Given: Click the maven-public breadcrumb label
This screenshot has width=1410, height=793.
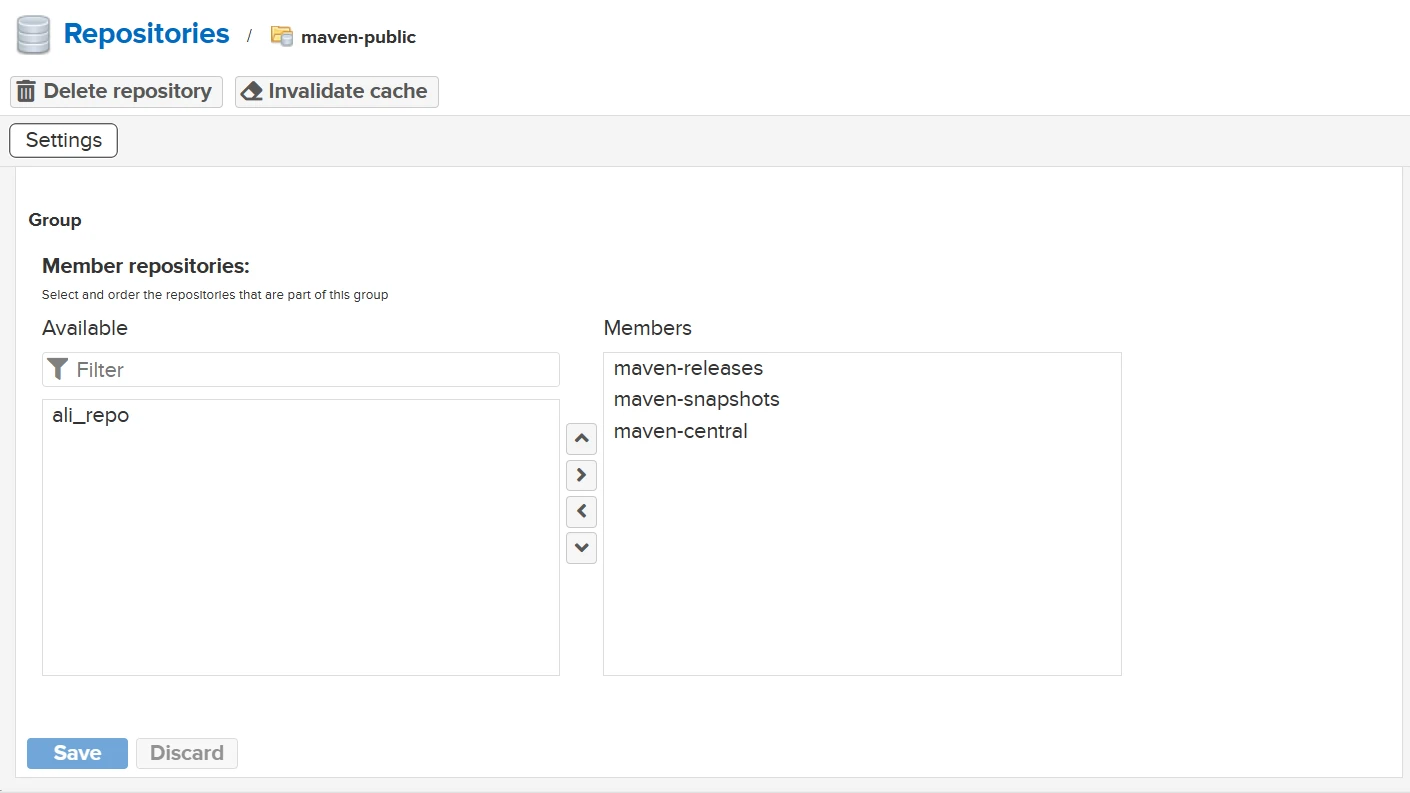Looking at the screenshot, I should [358, 37].
